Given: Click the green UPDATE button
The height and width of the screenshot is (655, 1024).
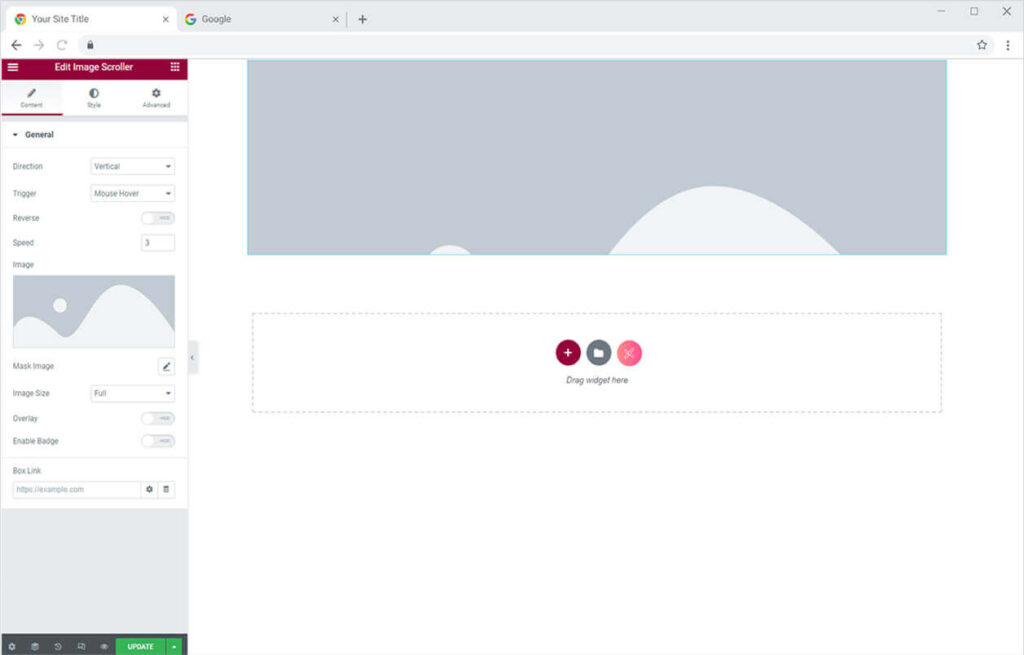Looking at the screenshot, I should 140,647.
